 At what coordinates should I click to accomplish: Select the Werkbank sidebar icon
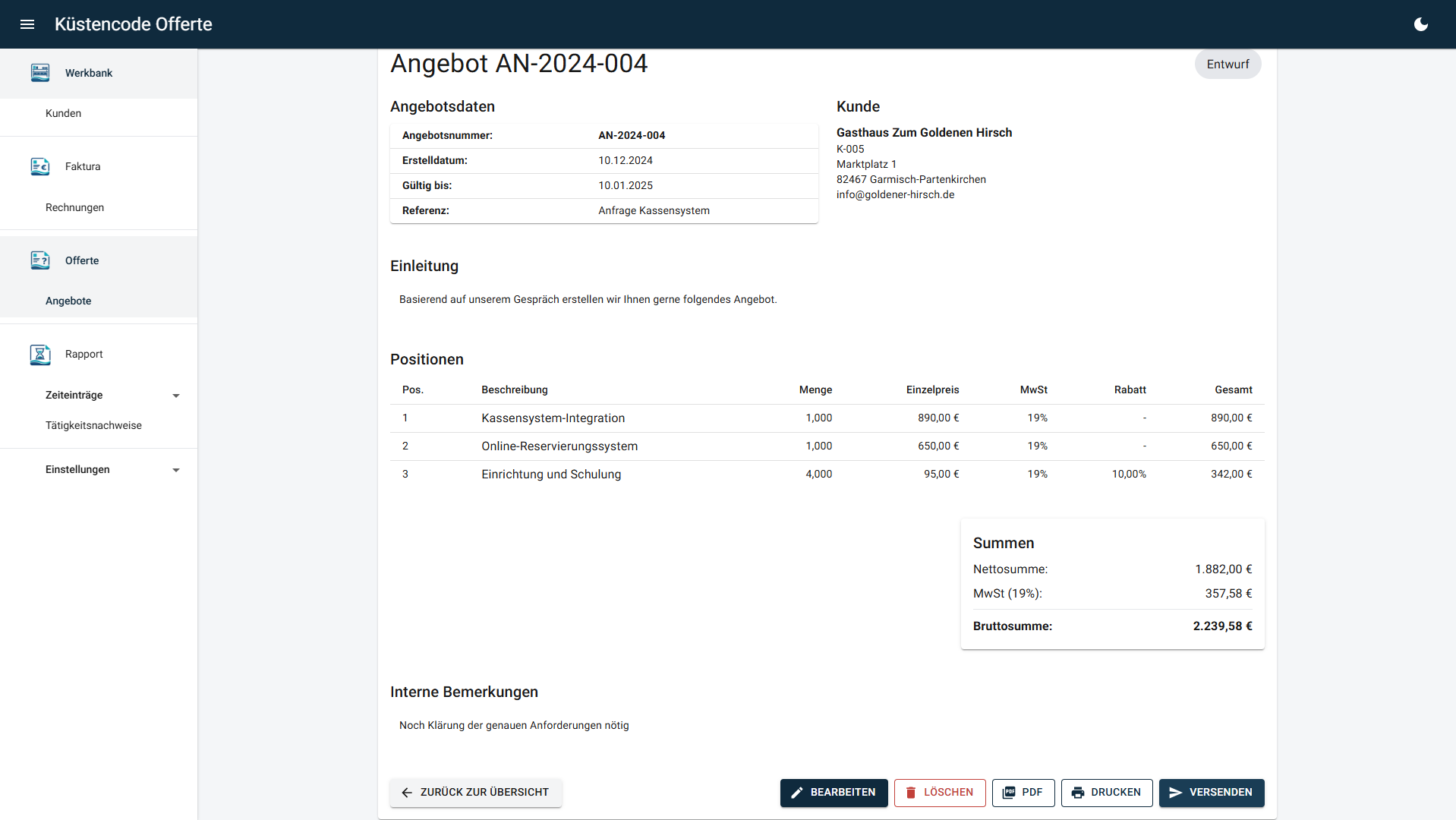(39, 72)
